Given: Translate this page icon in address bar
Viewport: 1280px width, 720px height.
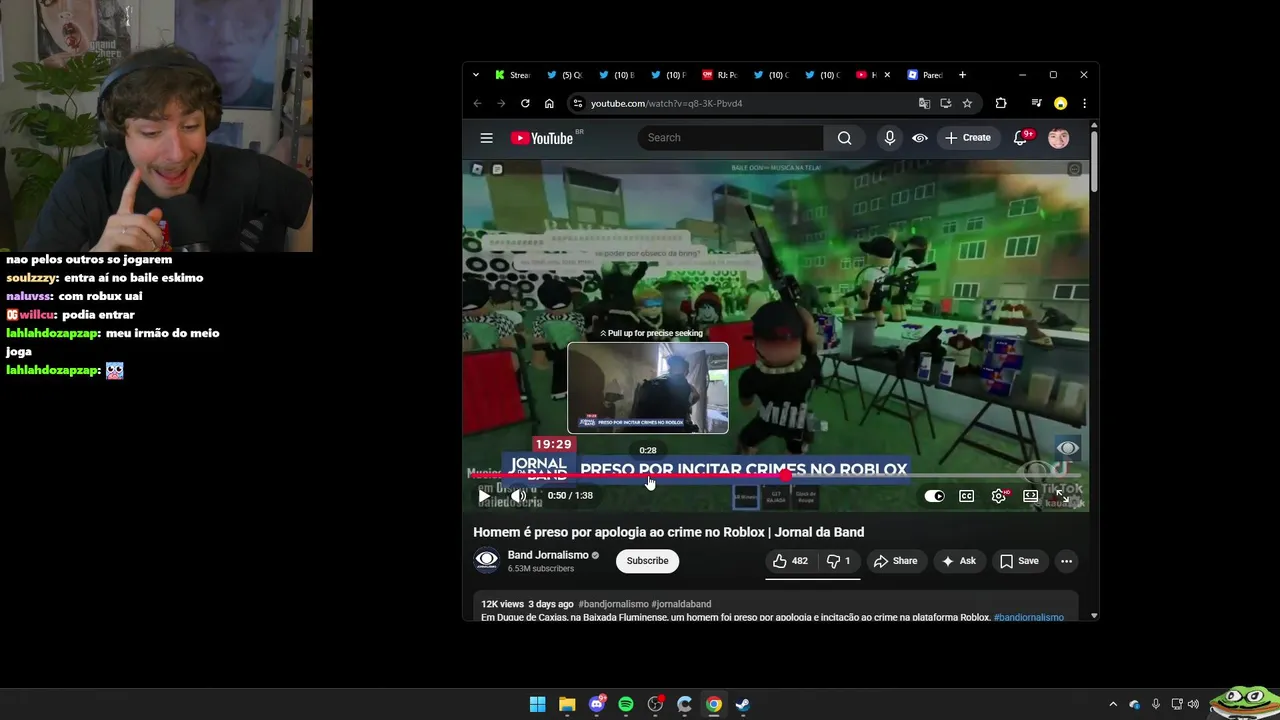Looking at the screenshot, I should (x=924, y=103).
